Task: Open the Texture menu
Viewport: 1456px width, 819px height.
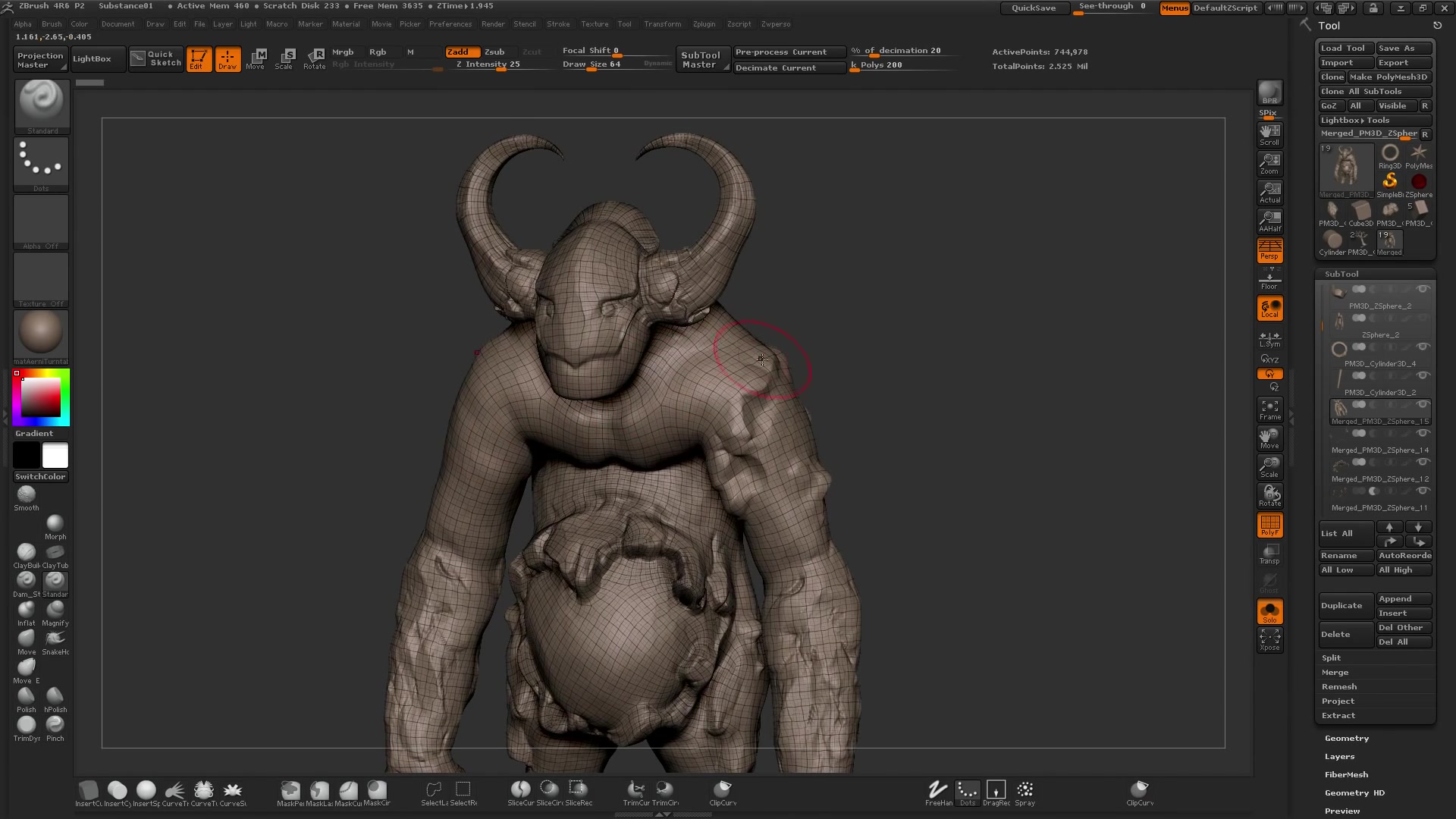Action: point(595,24)
